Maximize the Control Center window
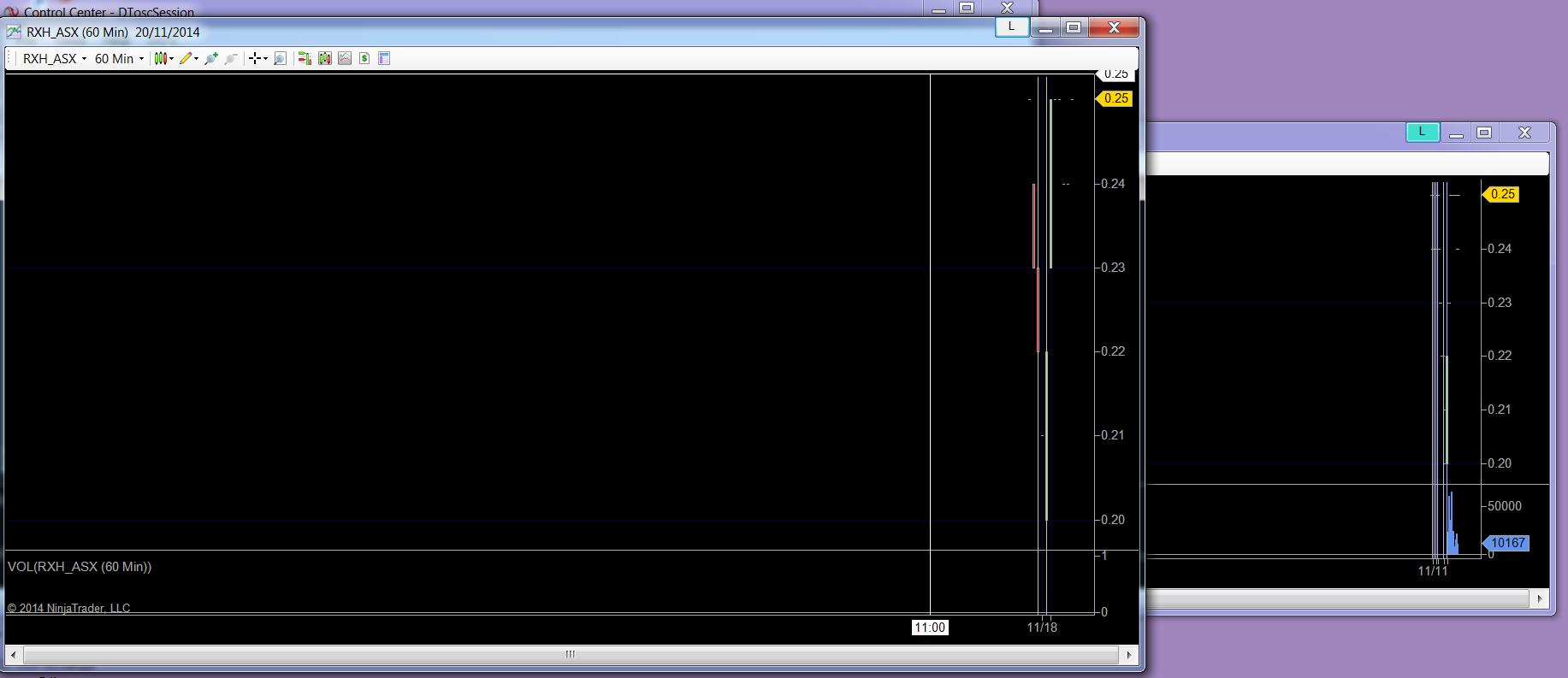 click(x=967, y=8)
